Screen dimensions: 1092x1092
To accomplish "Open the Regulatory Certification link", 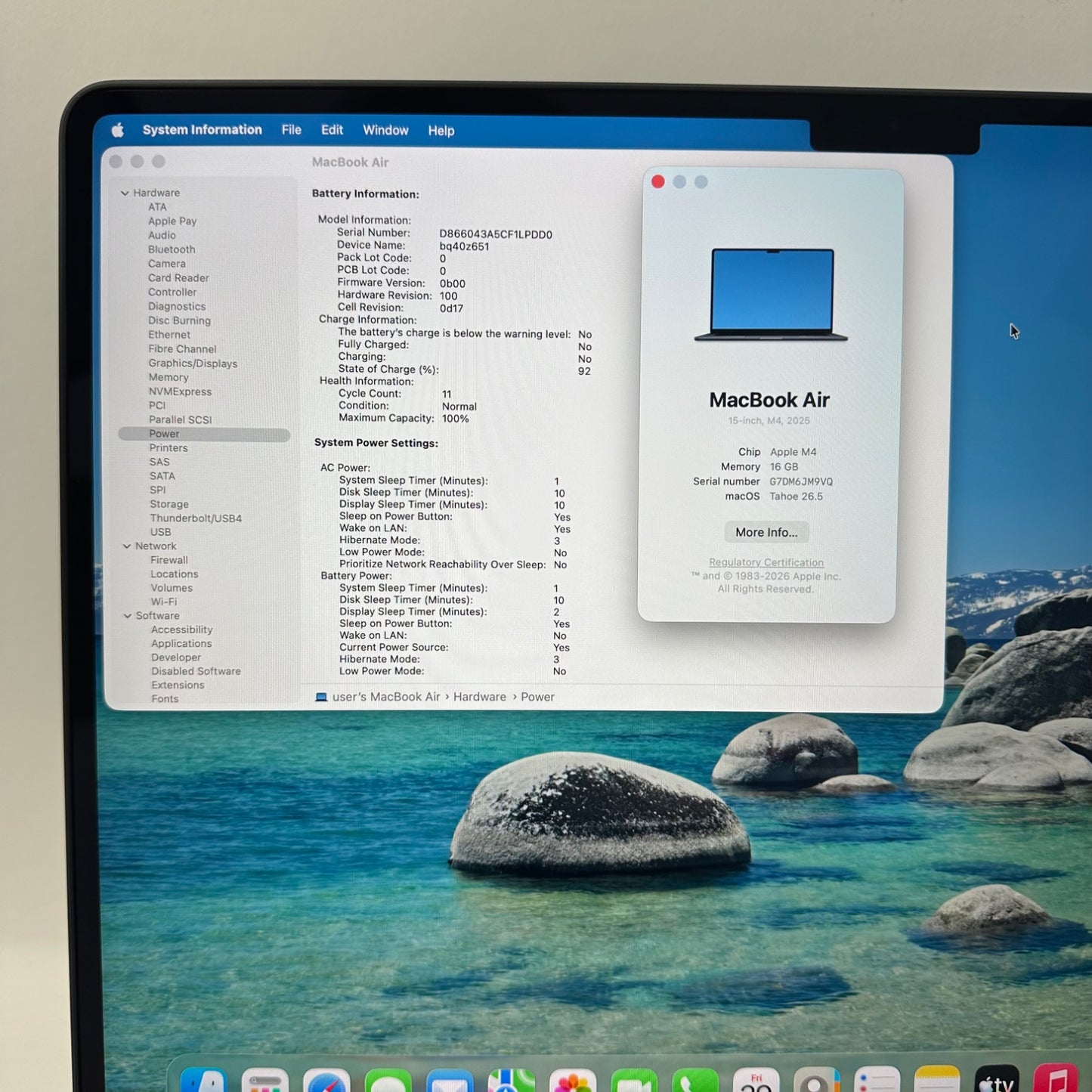I will click(766, 562).
